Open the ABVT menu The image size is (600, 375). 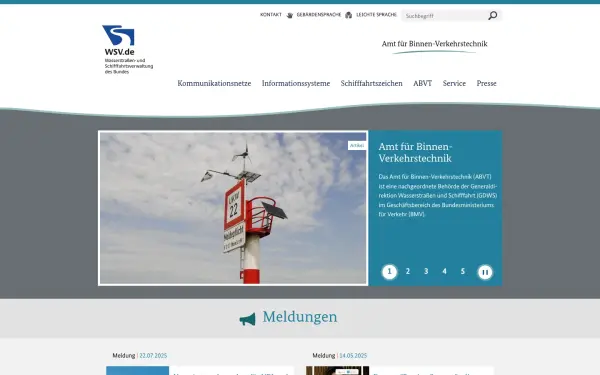[422, 83]
